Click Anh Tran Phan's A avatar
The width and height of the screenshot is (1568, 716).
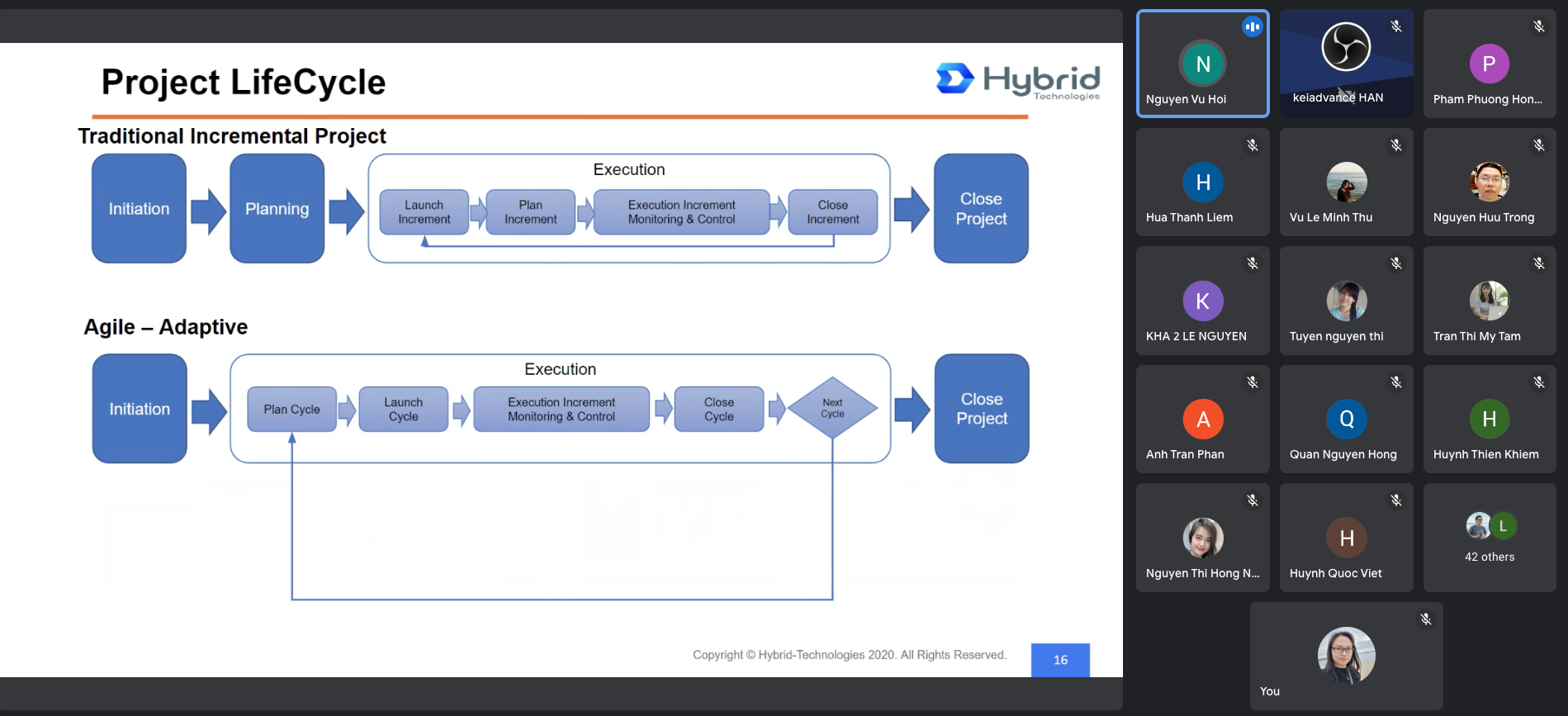pos(1203,419)
